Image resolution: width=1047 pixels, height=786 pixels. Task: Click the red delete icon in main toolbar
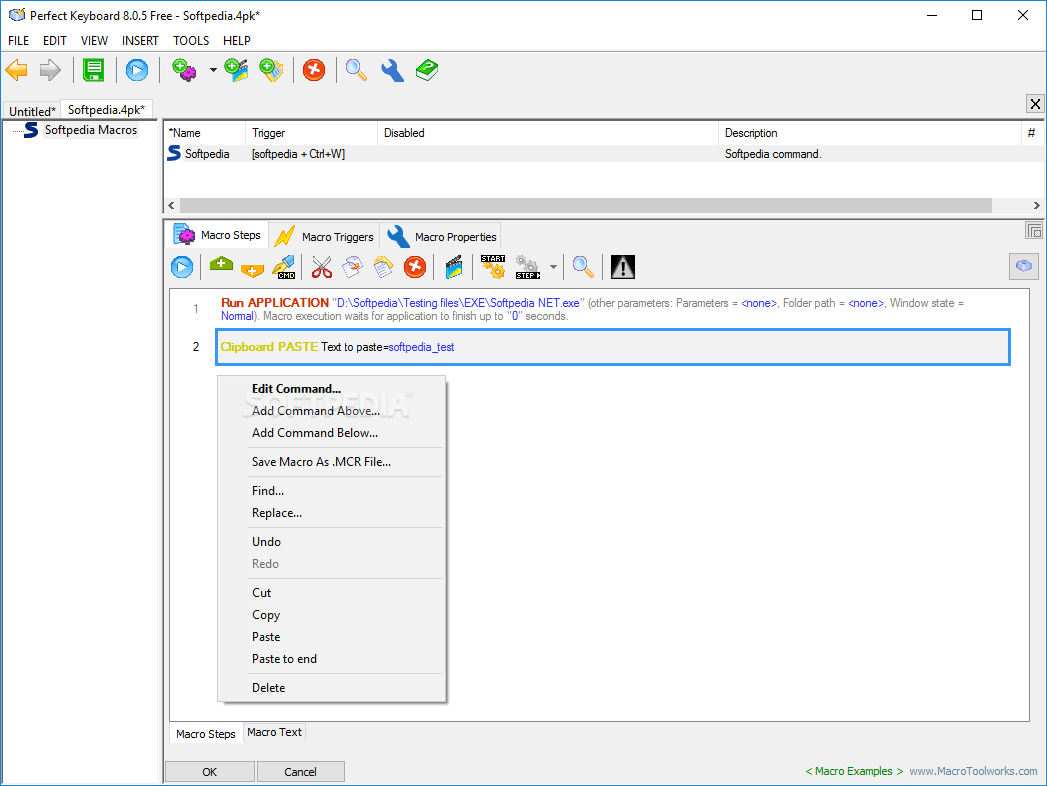click(314, 70)
